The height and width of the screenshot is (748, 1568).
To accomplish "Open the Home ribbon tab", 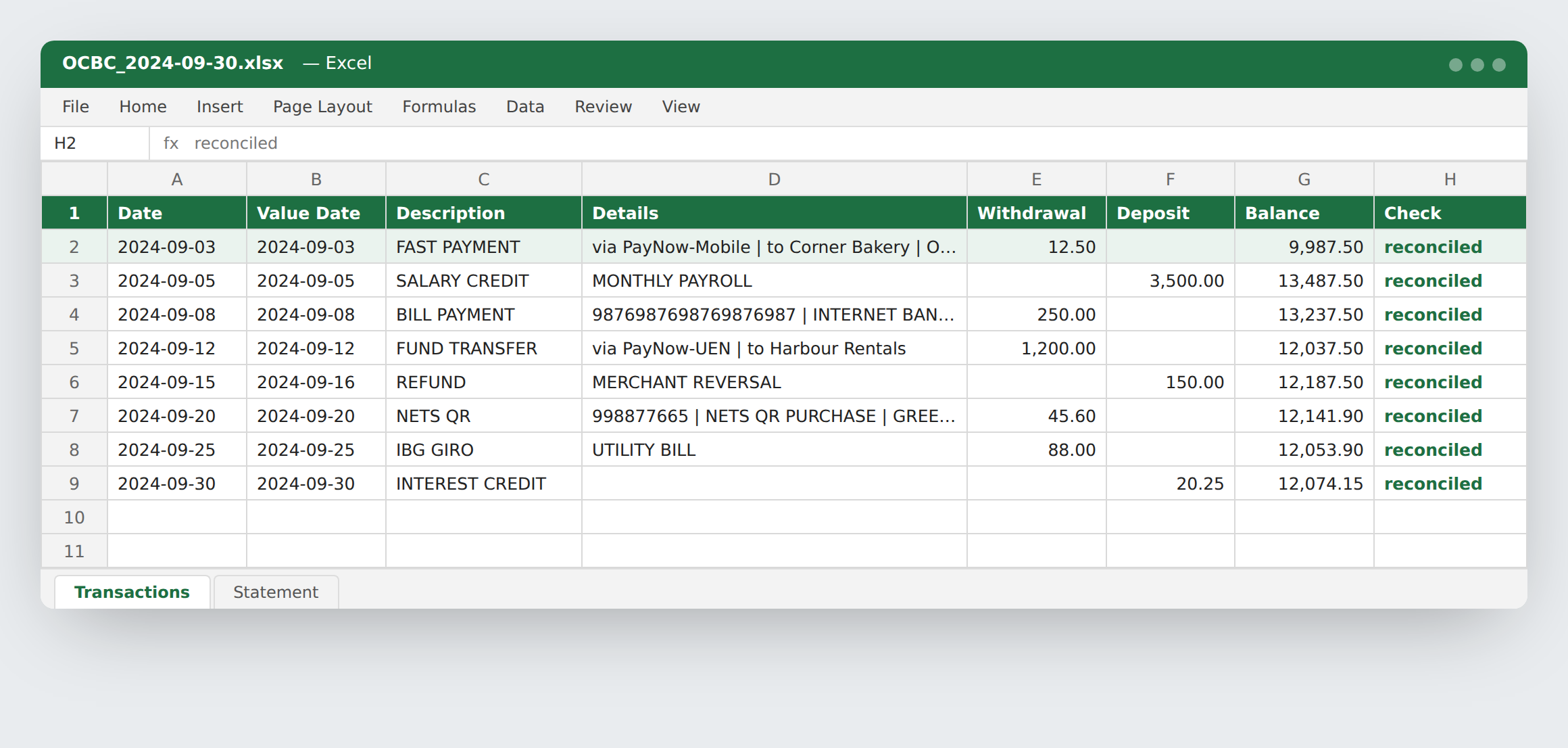I will [x=143, y=107].
